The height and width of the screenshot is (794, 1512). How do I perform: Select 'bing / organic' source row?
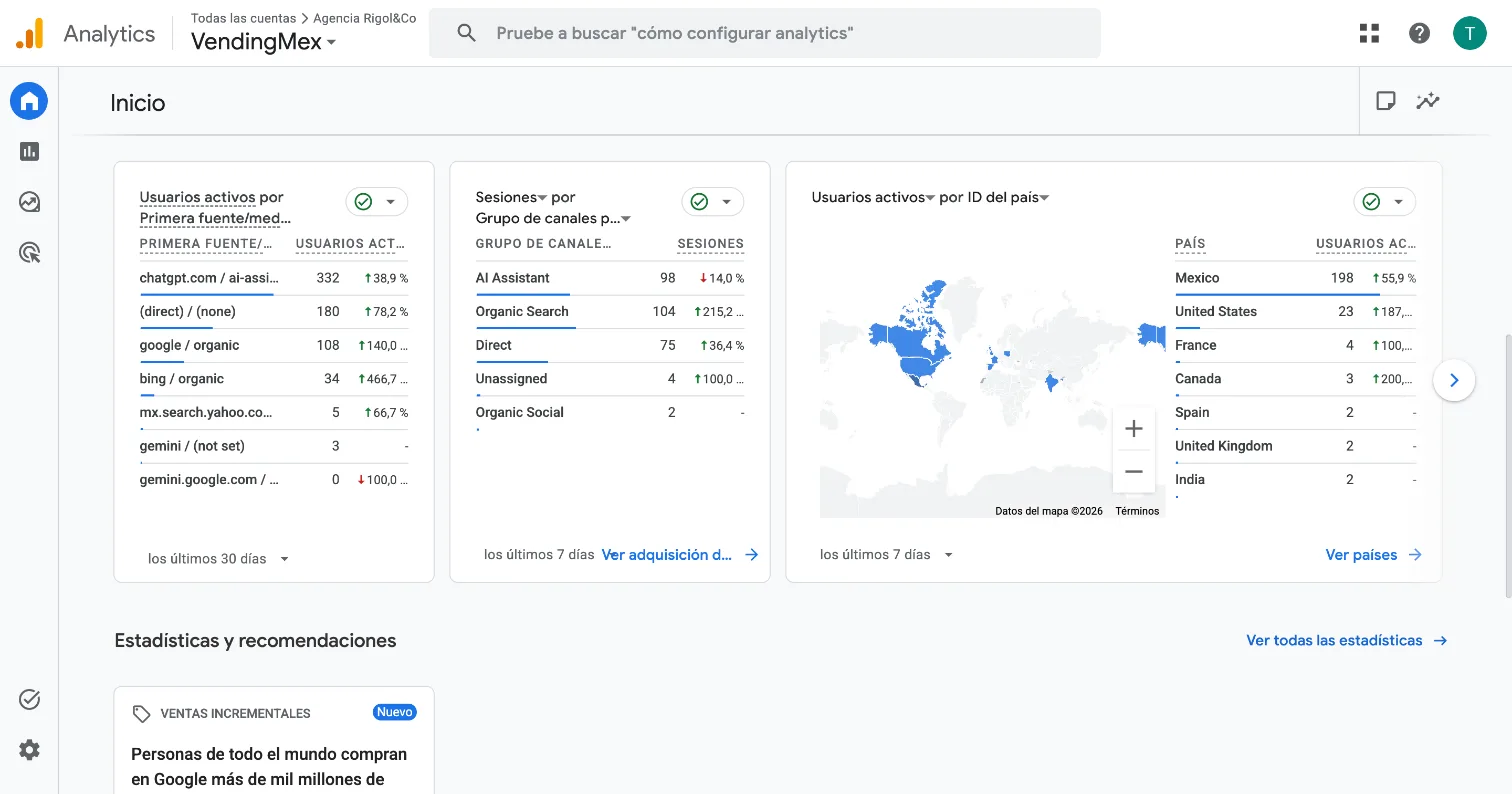(274, 379)
